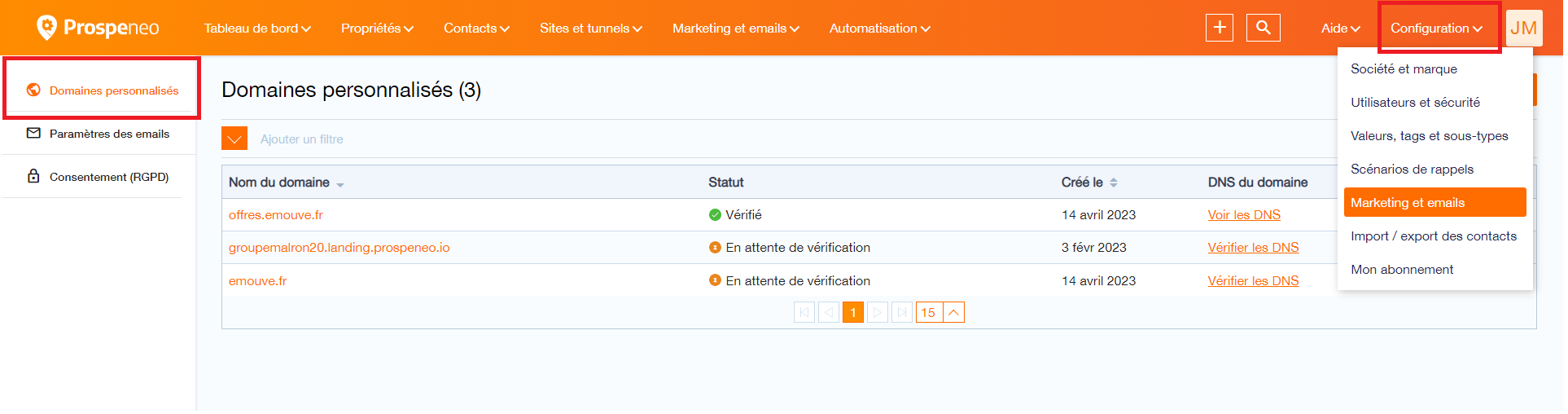1568x414 pixels.
Task: Select Scénarios de rappels entry
Action: 1435,170
